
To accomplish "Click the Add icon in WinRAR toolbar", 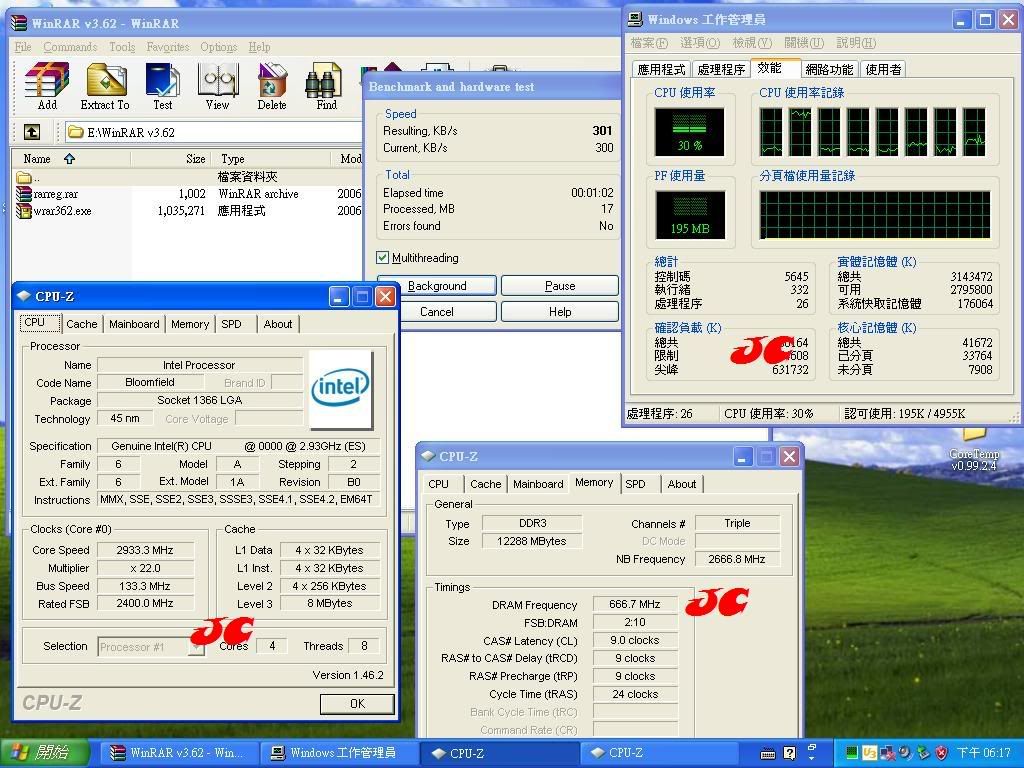I will pos(47,81).
